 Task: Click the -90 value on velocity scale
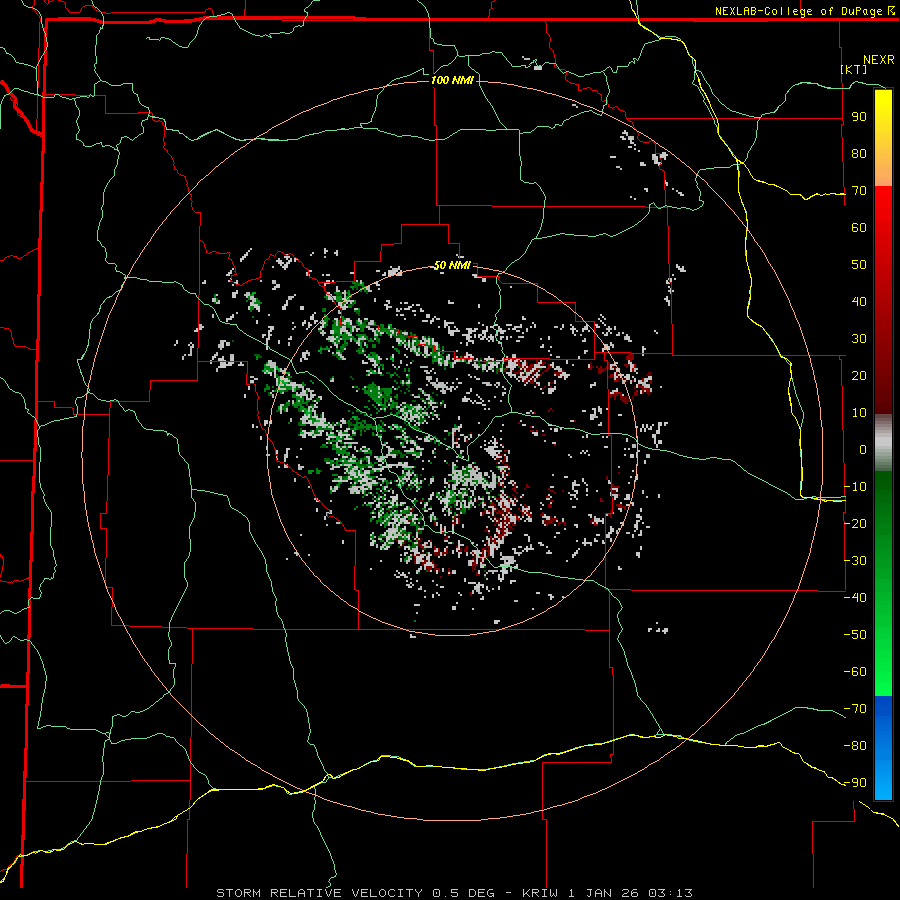(855, 783)
